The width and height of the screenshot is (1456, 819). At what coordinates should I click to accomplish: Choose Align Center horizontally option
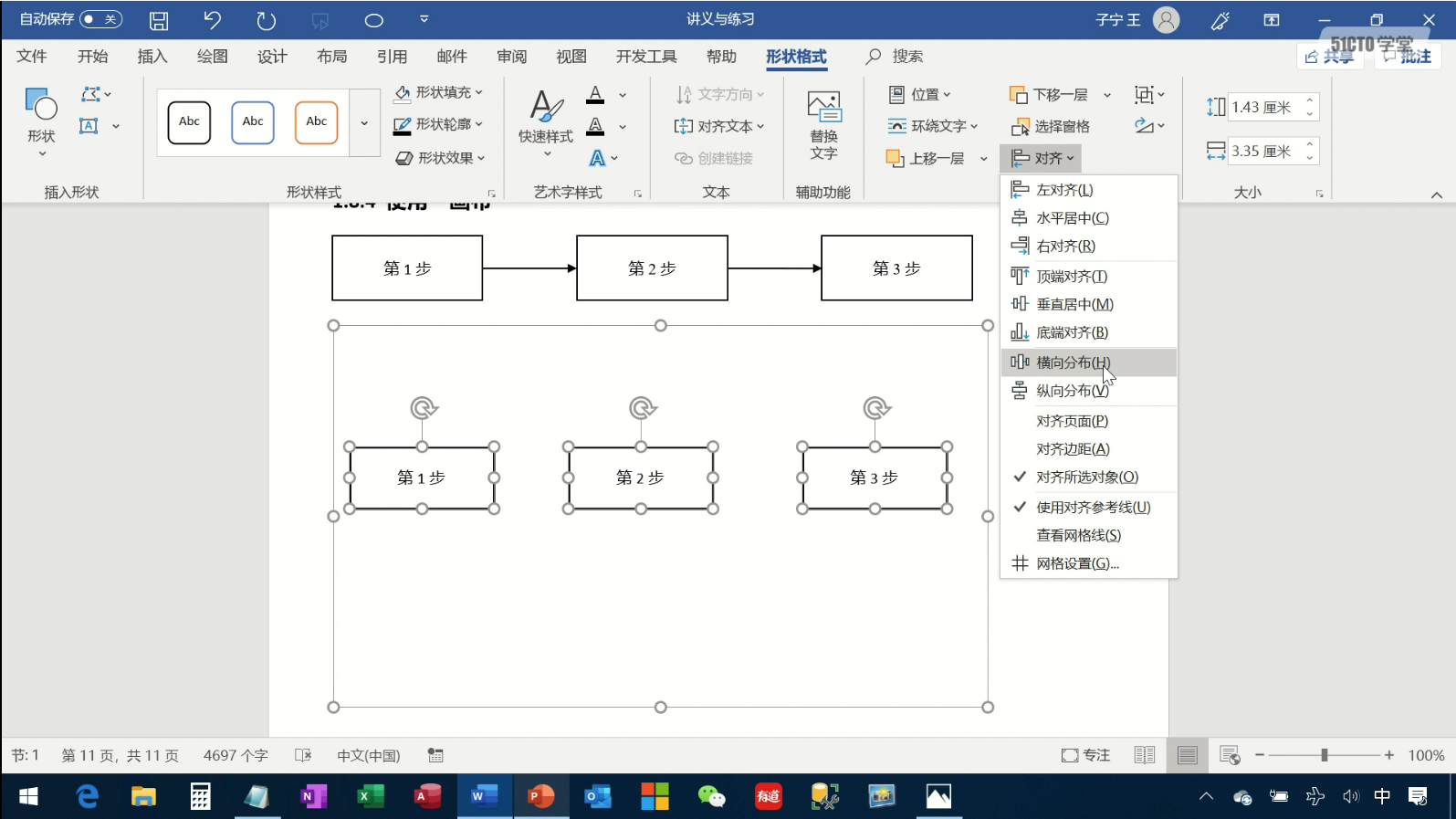point(1089,218)
